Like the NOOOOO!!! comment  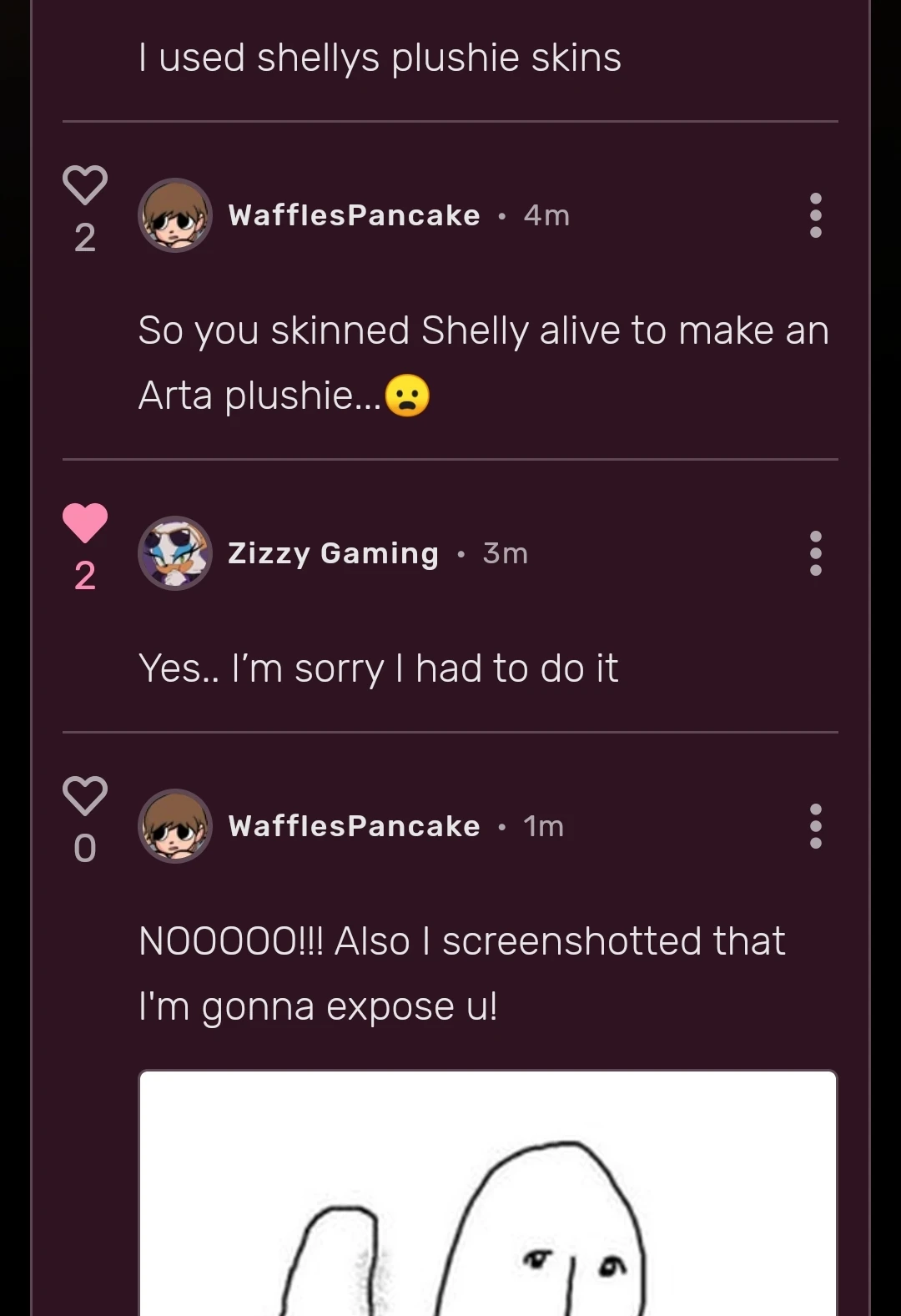tap(85, 799)
